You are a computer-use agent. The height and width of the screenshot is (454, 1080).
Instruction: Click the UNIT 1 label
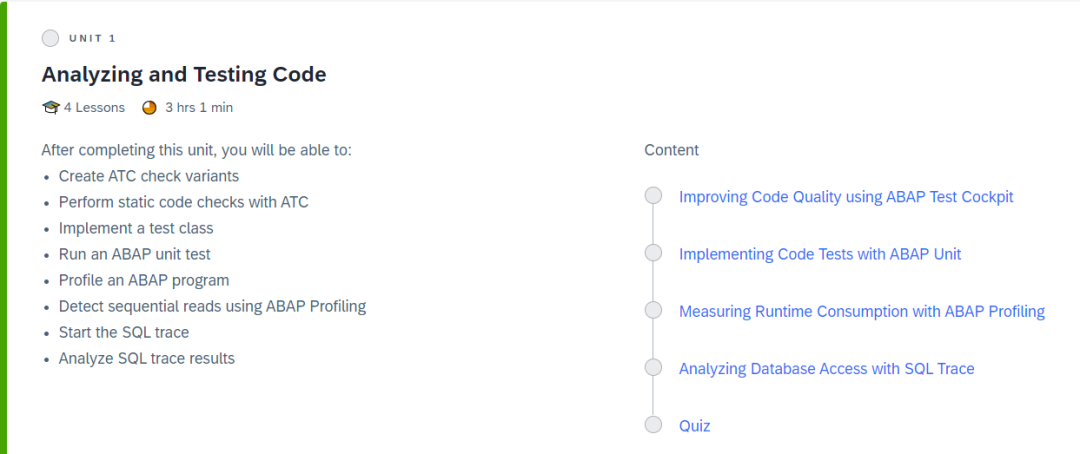pyautogui.click(x=92, y=38)
